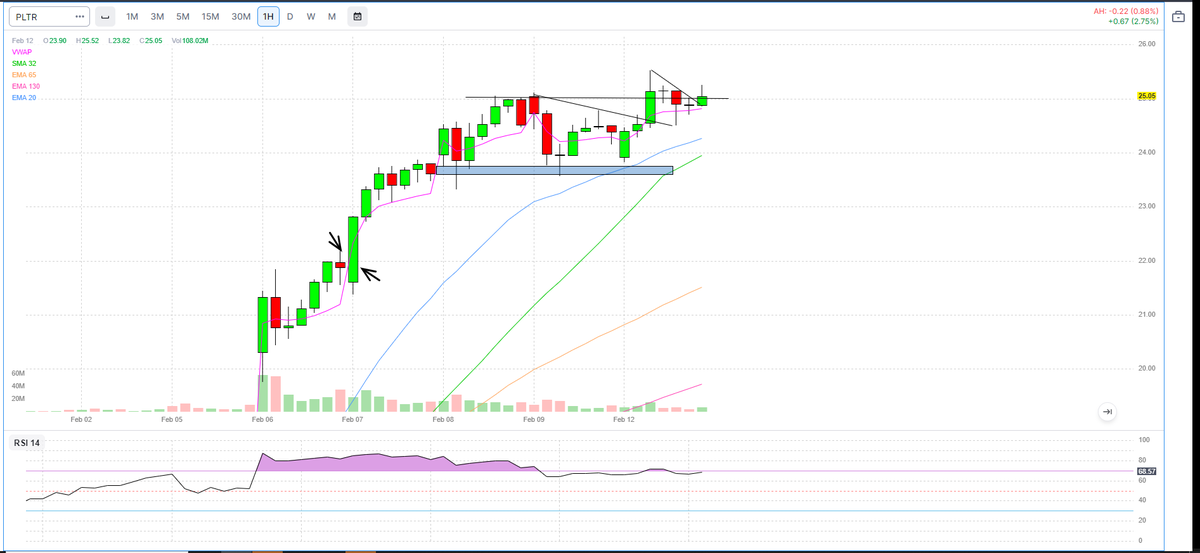Screen dimensions: 1200x553
Task: Click the 22.00 price axis label
Action: coord(1147,261)
